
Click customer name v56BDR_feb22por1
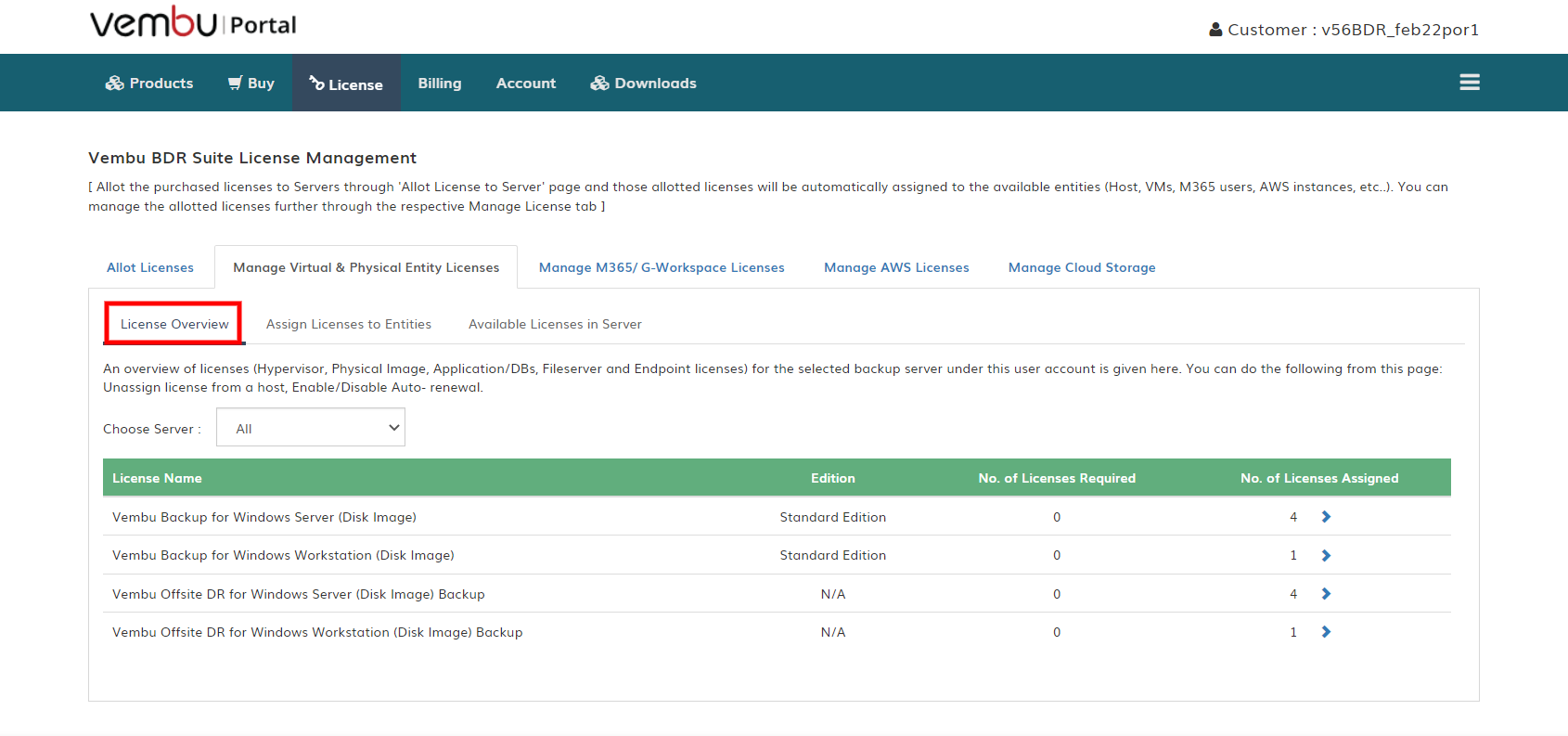click(1400, 30)
